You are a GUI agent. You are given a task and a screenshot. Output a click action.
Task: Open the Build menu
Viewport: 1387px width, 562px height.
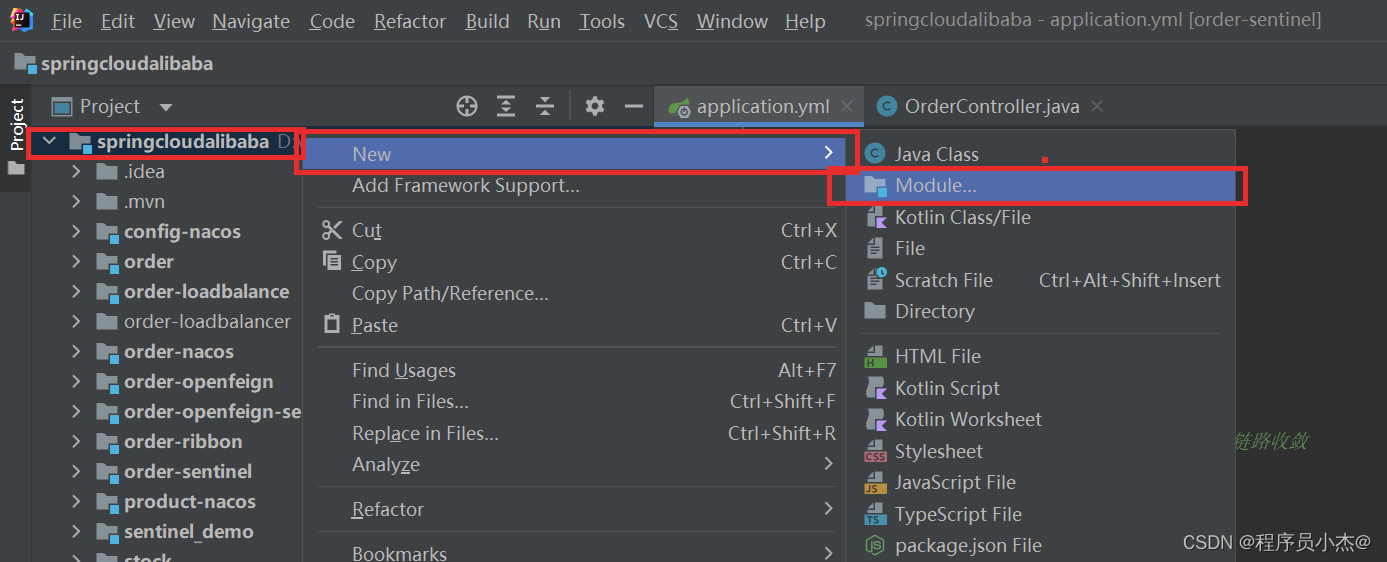coord(487,21)
